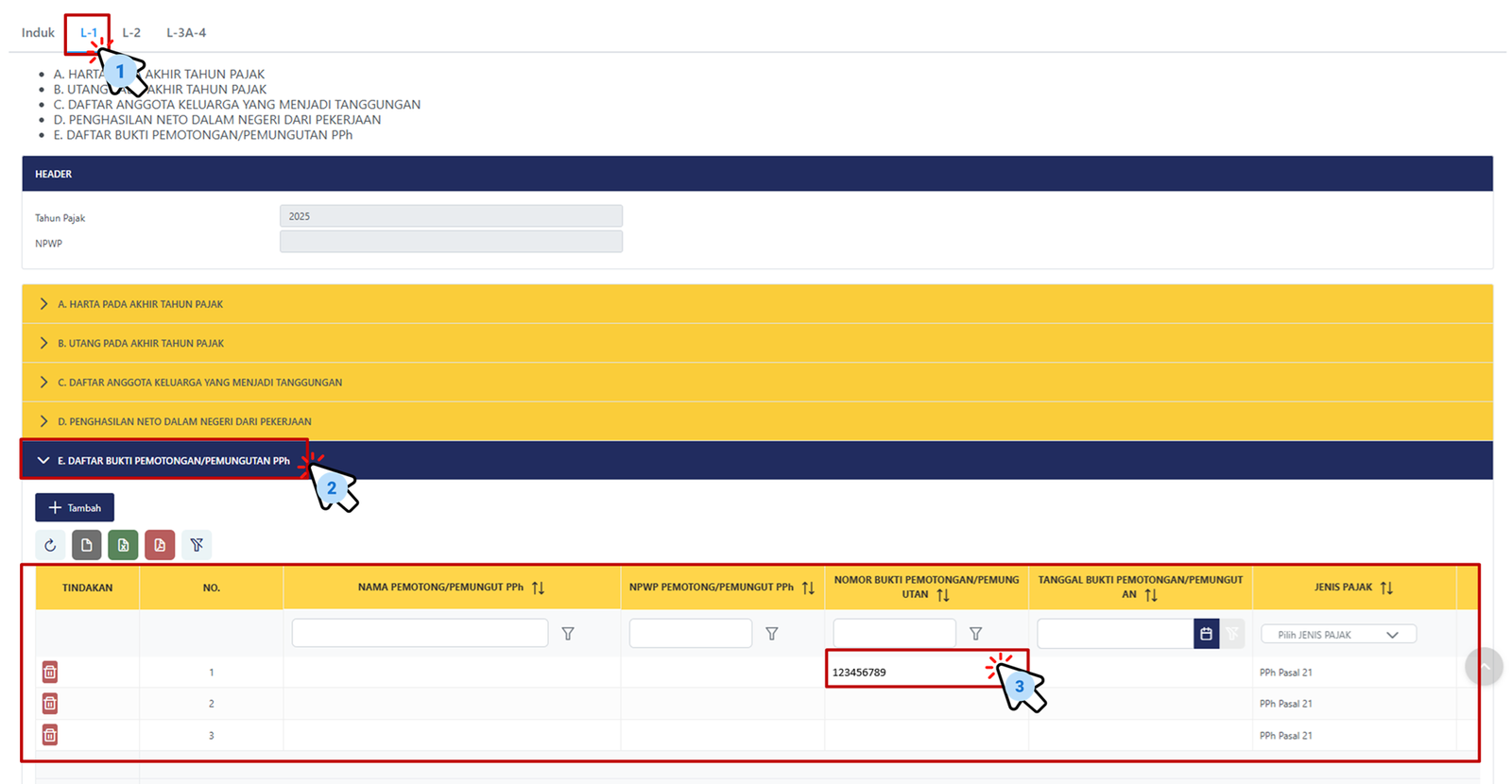Expand section A. Harta Pada Akhir Tahun Pajak

(x=140, y=304)
